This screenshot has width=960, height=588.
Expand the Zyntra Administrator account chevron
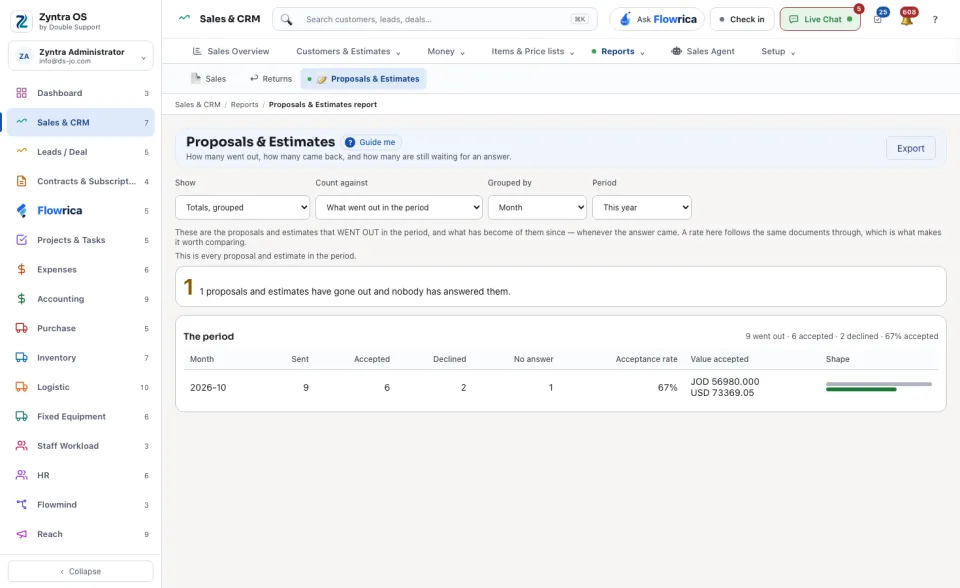click(x=143, y=58)
